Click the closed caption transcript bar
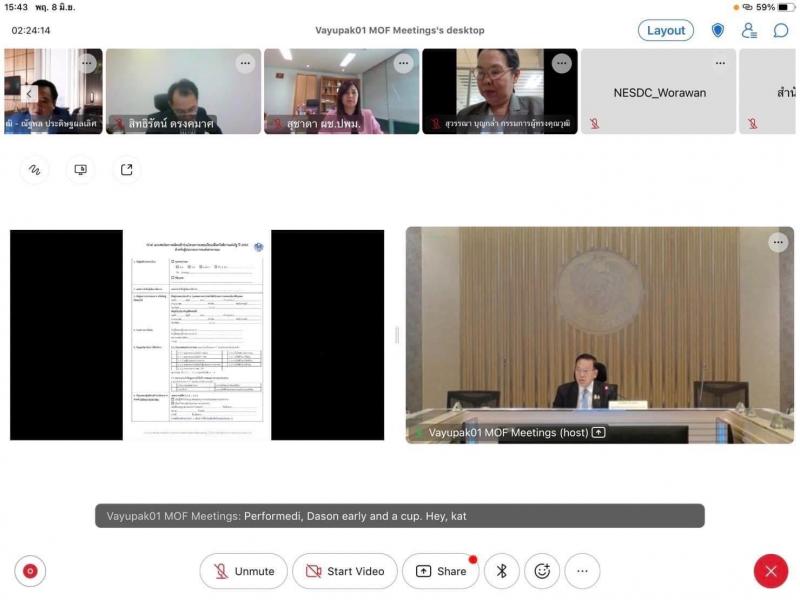Screen dimensions: 800x600 click(x=400, y=516)
